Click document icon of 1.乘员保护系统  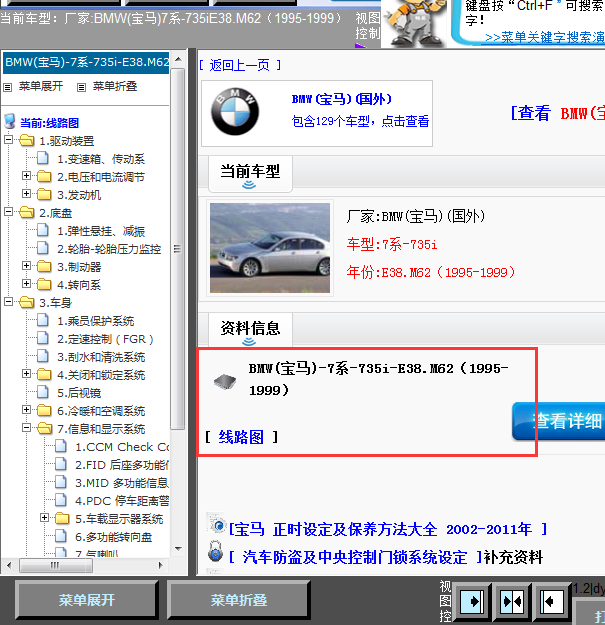tap(43, 320)
